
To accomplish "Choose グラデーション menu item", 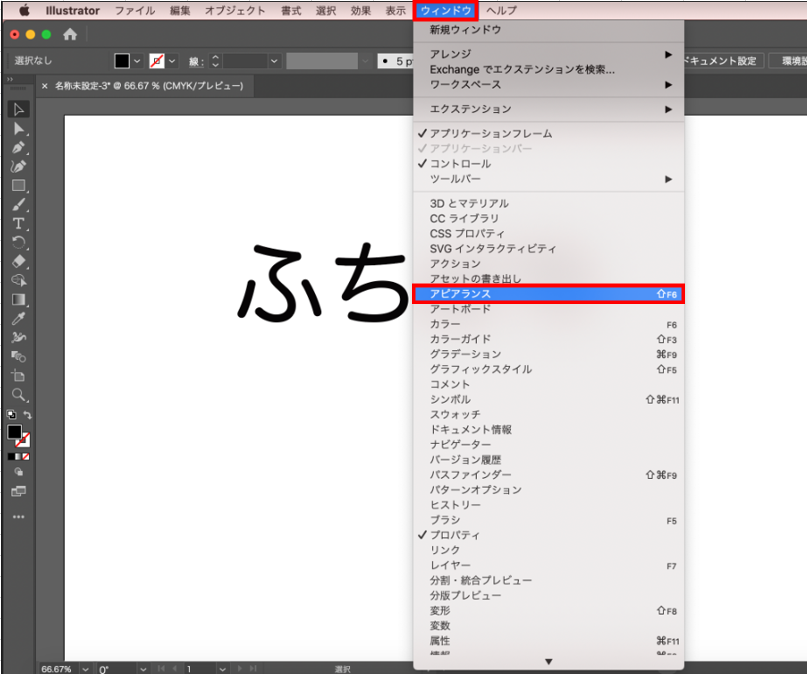I will point(549,354).
